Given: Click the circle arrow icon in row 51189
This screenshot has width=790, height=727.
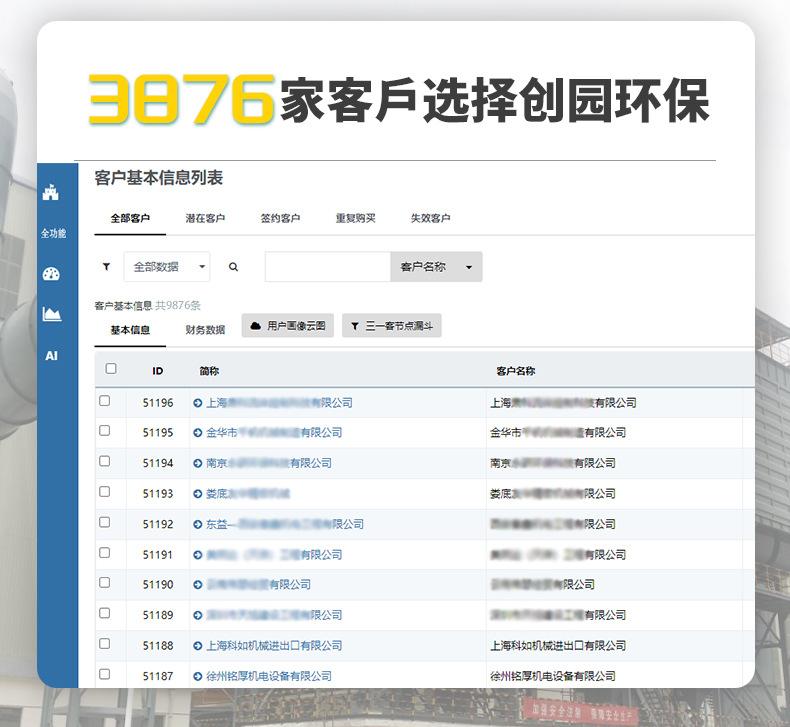Looking at the screenshot, I should tap(198, 615).
